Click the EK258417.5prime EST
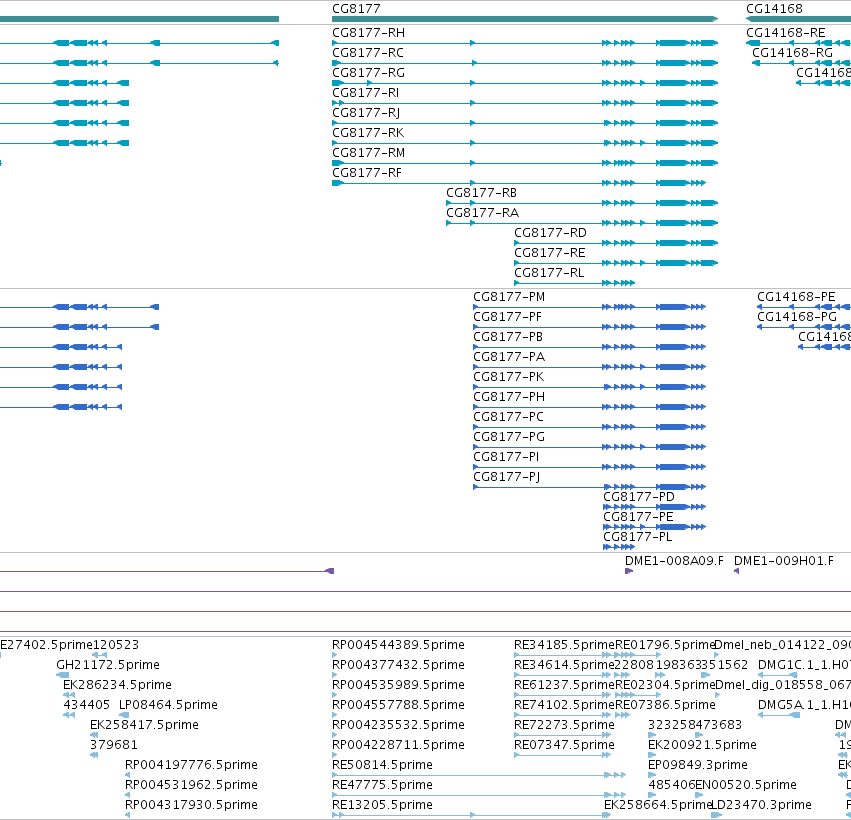 click(144, 725)
